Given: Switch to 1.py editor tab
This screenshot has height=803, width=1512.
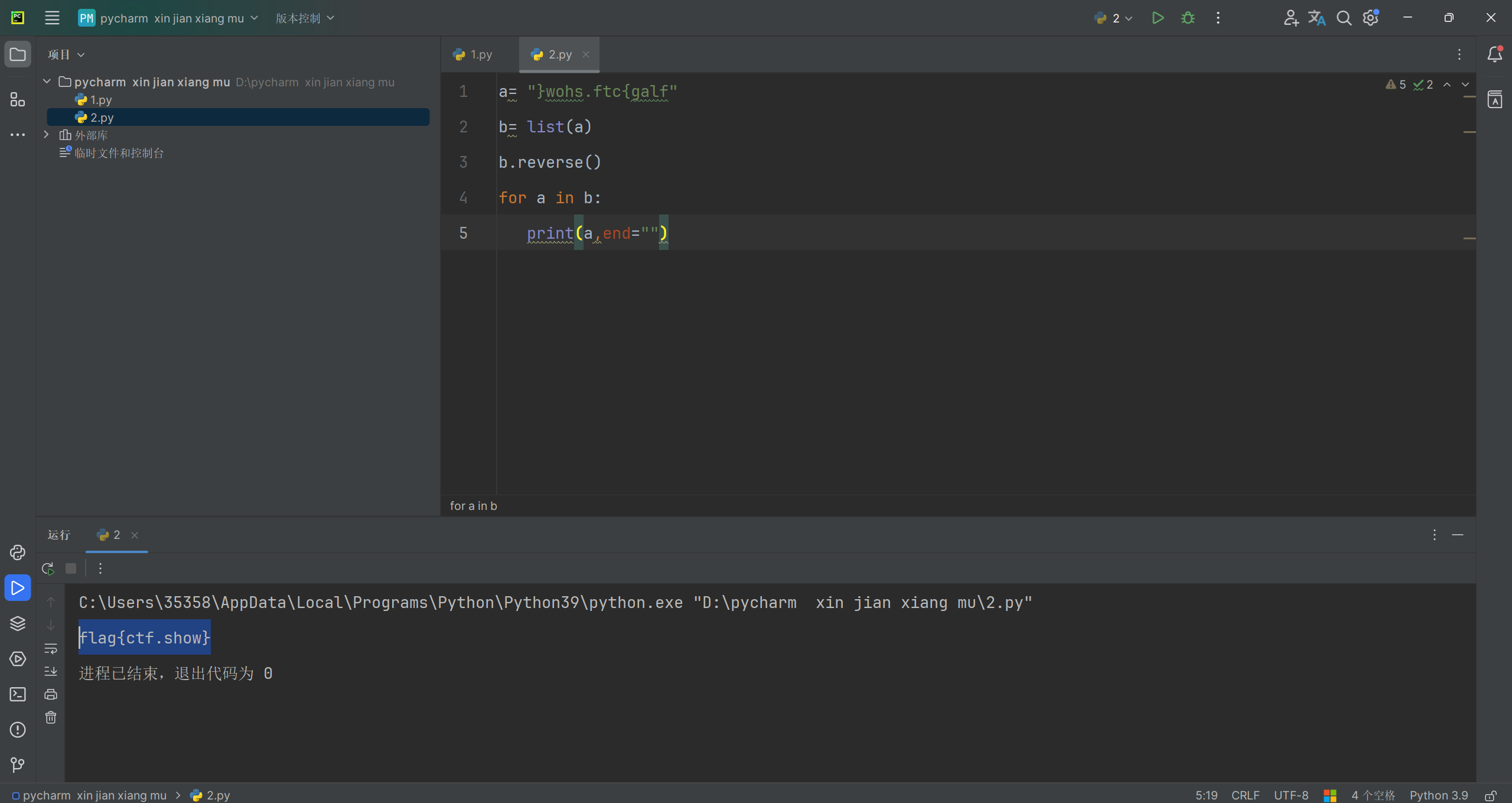Looking at the screenshot, I should [472, 54].
